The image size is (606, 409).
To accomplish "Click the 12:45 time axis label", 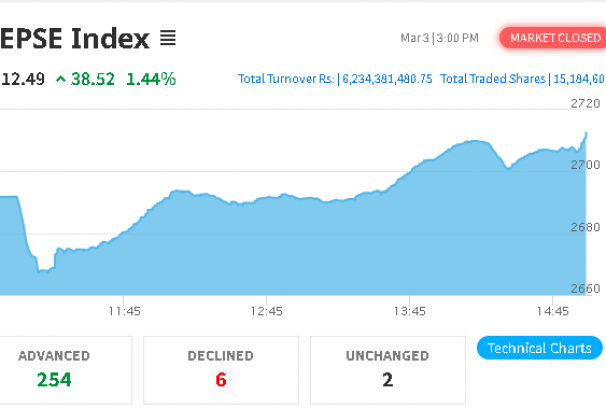I will [x=267, y=311].
